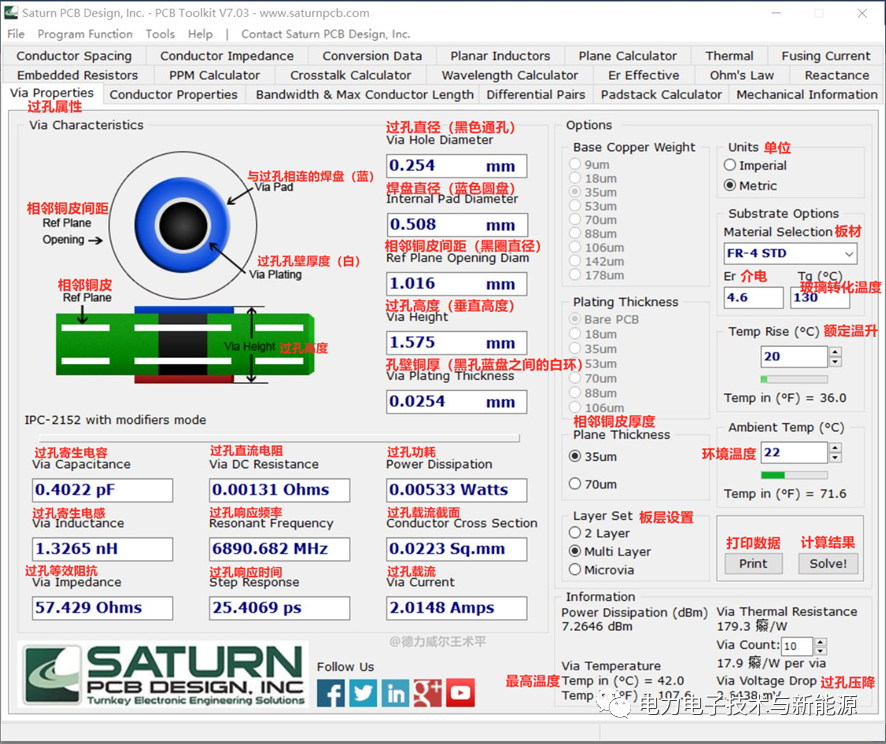Click Ref Plane Opening Diam field
The height and width of the screenshot is (744, 886).
pos(457,284)
